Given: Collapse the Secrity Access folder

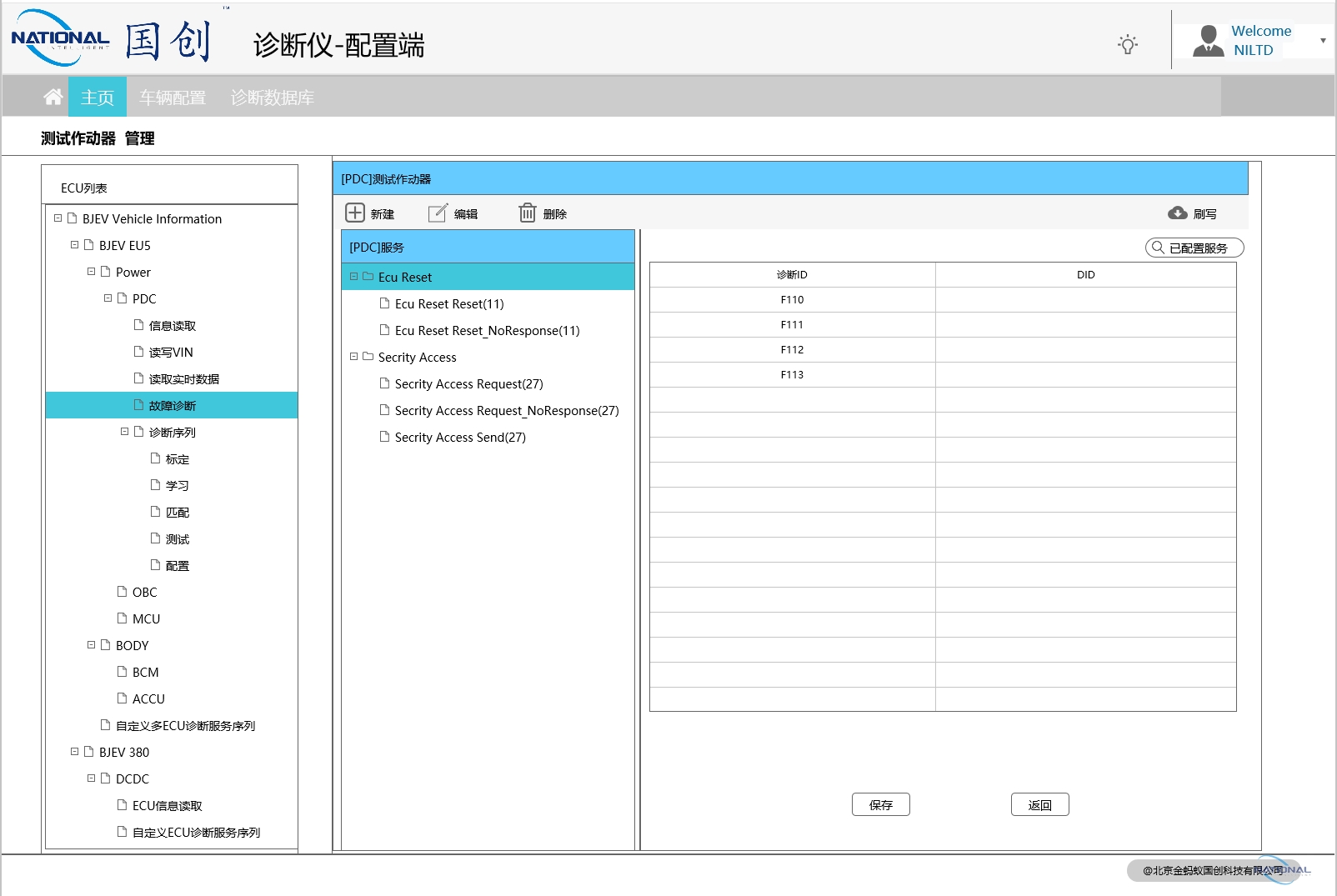Looking at the screenshot, I should pos(354,357).
